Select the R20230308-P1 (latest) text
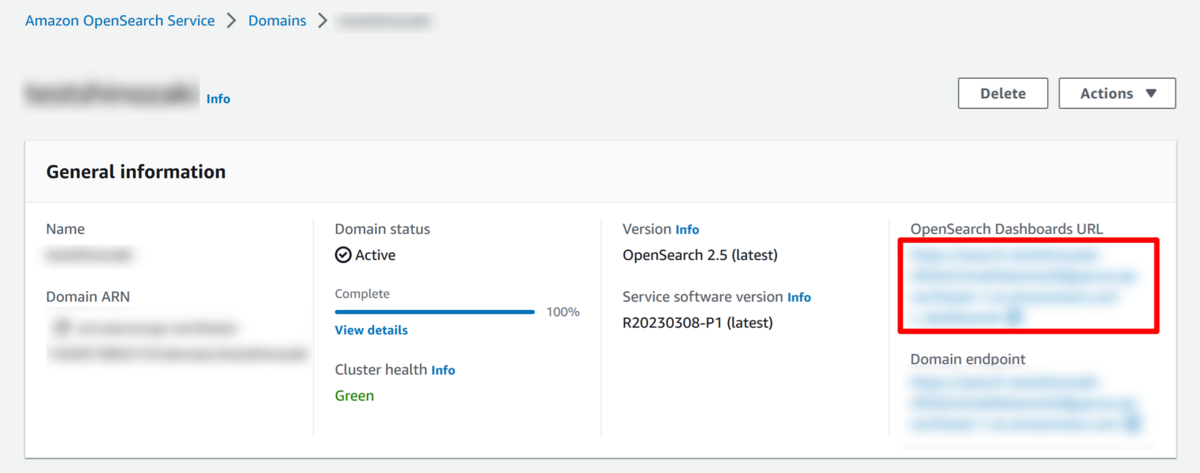 click(x=697, y=322)
